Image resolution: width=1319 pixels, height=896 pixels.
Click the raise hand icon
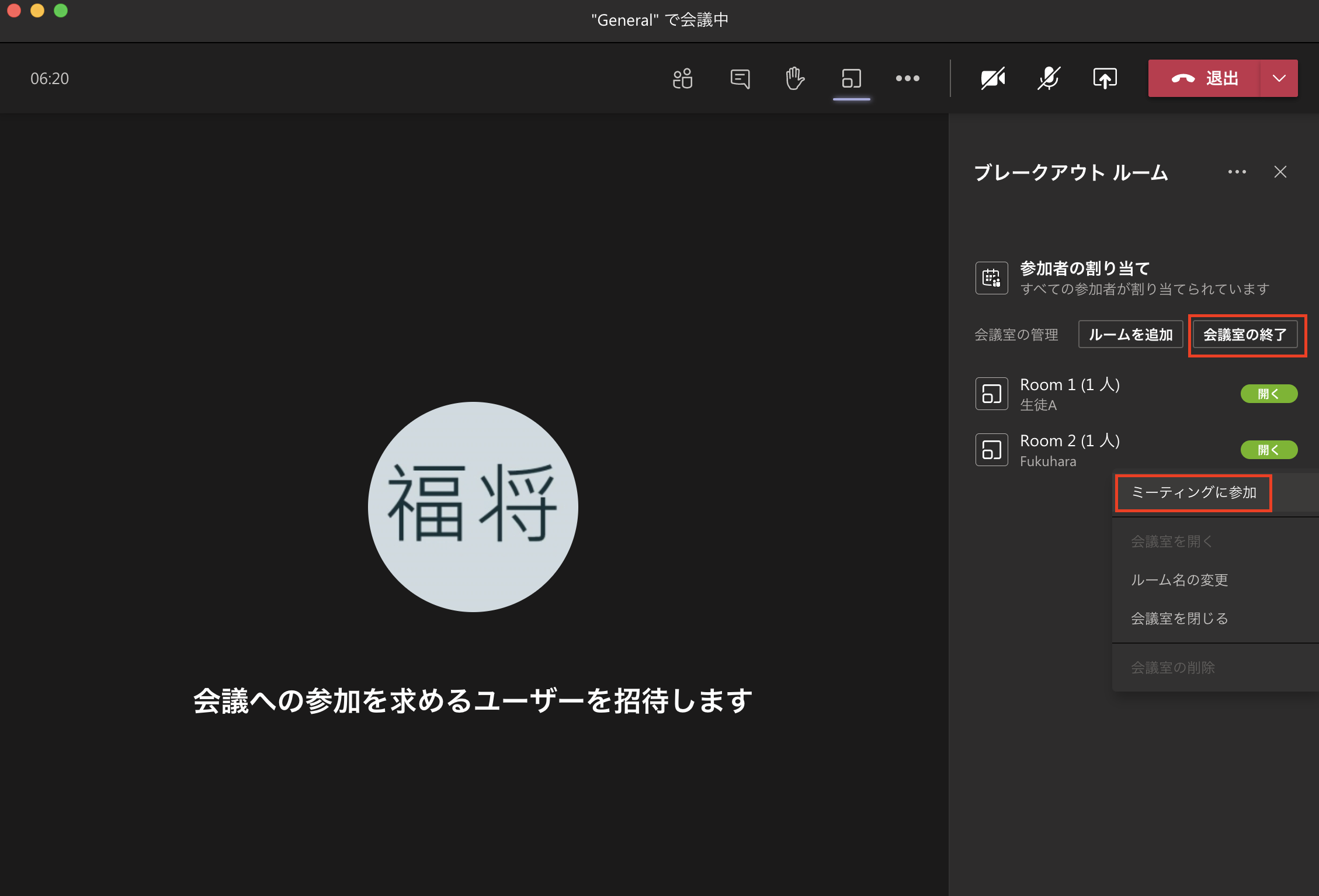(x=794, y=78)
